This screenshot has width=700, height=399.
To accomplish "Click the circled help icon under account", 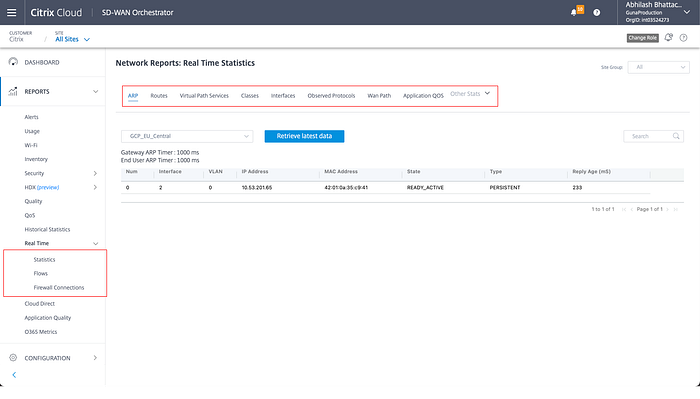I will pos(683,38).
